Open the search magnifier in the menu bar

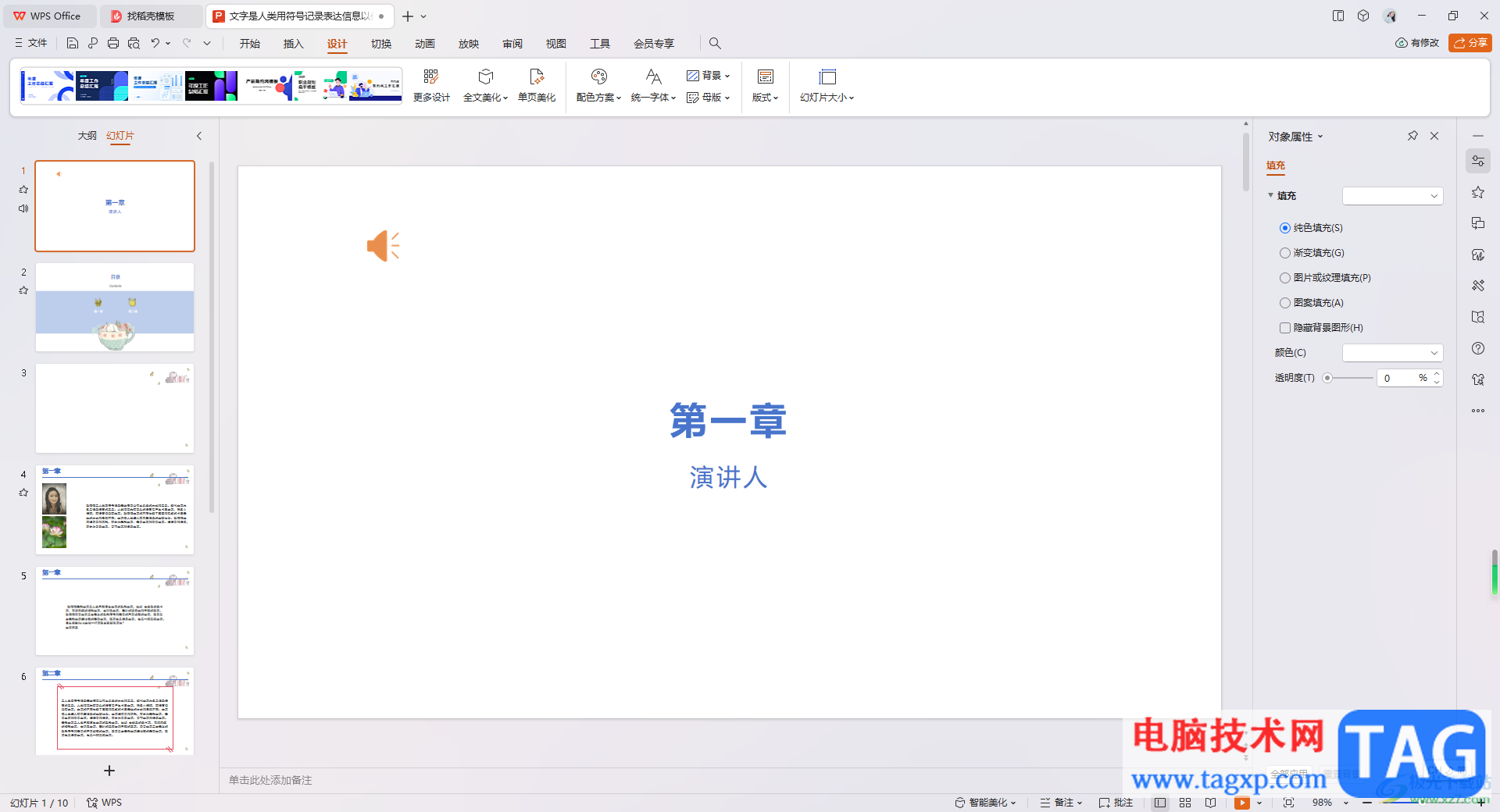pyautogui.click(x=715, y=44)
